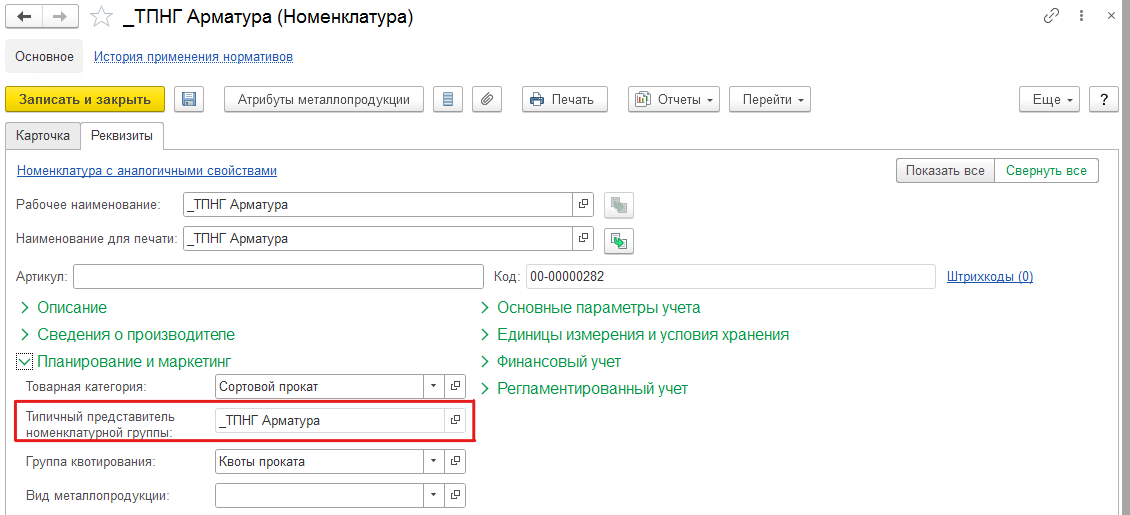
Task: Open the Товарная категория dropdown list
Action: pyautogui.click(x=433, y=386)
